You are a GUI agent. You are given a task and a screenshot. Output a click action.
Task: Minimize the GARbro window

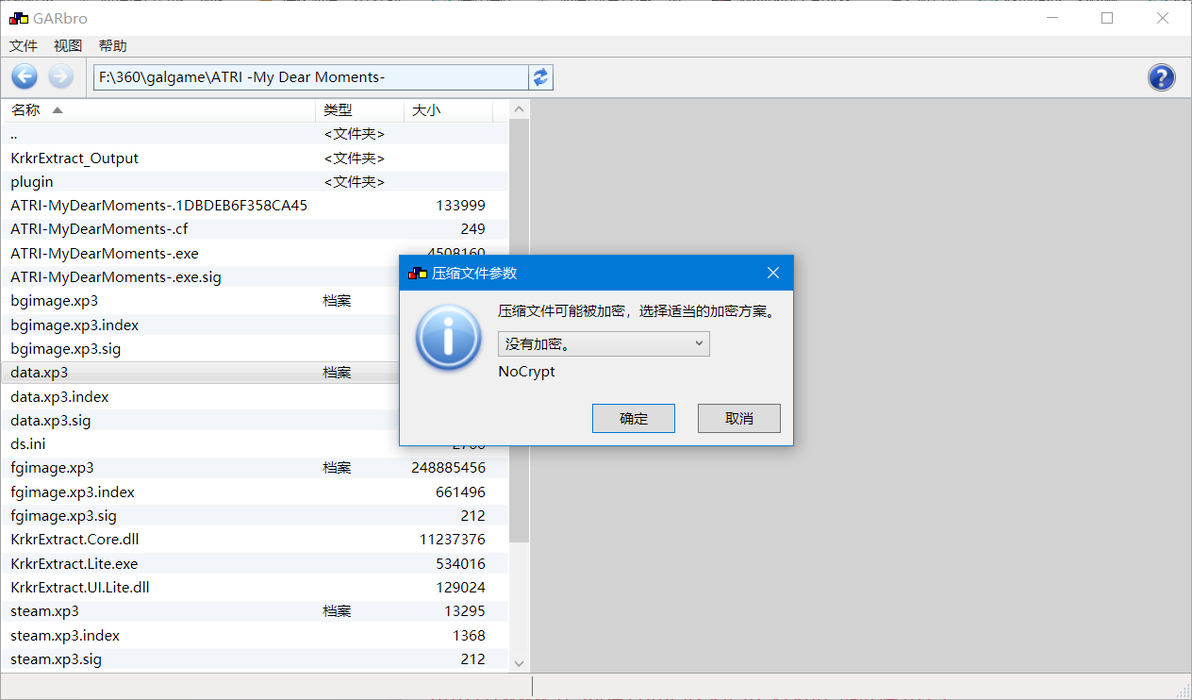[1052, 18]
